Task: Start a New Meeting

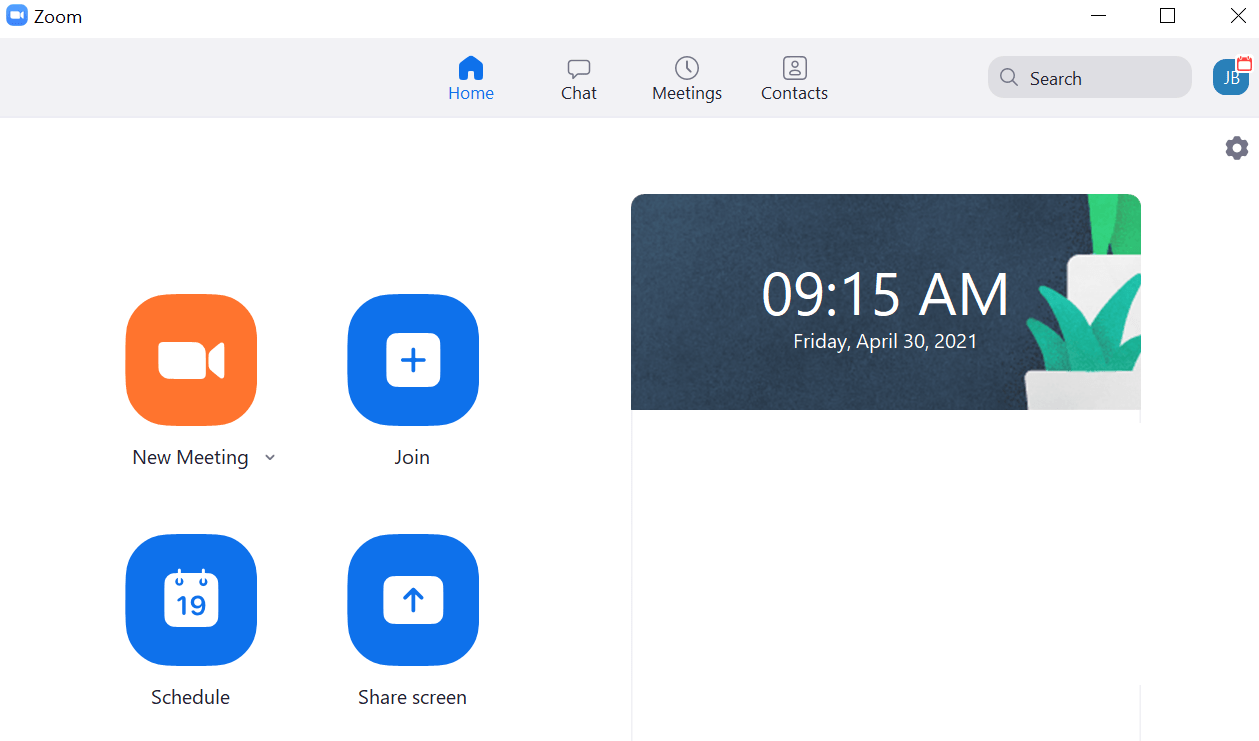Action: pyautogui.click(x=190, y=360)
